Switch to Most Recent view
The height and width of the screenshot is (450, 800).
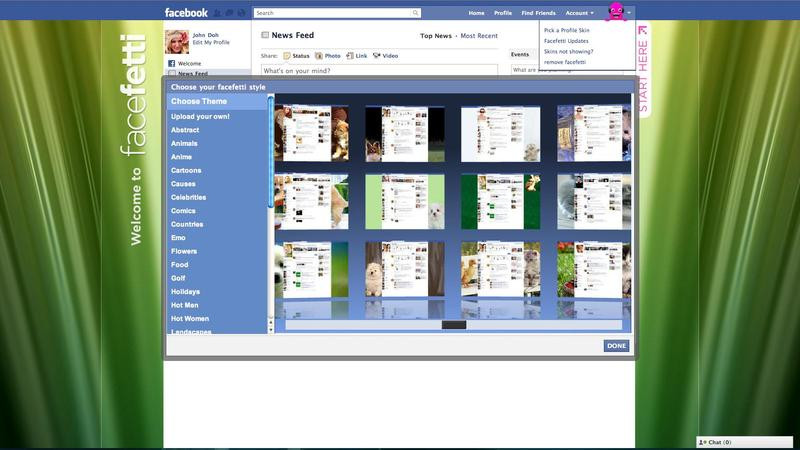pos(479,36)
